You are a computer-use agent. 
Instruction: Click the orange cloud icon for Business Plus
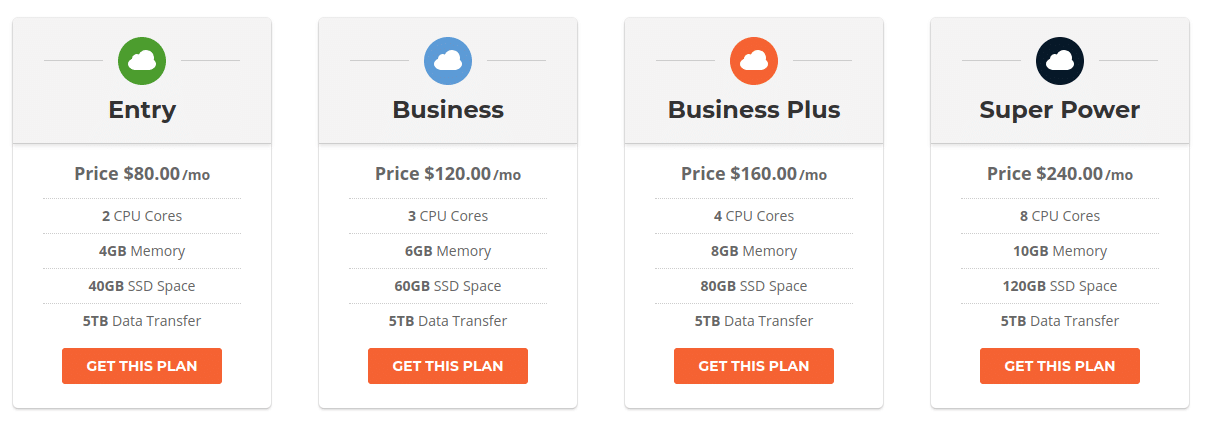point(754,60)
